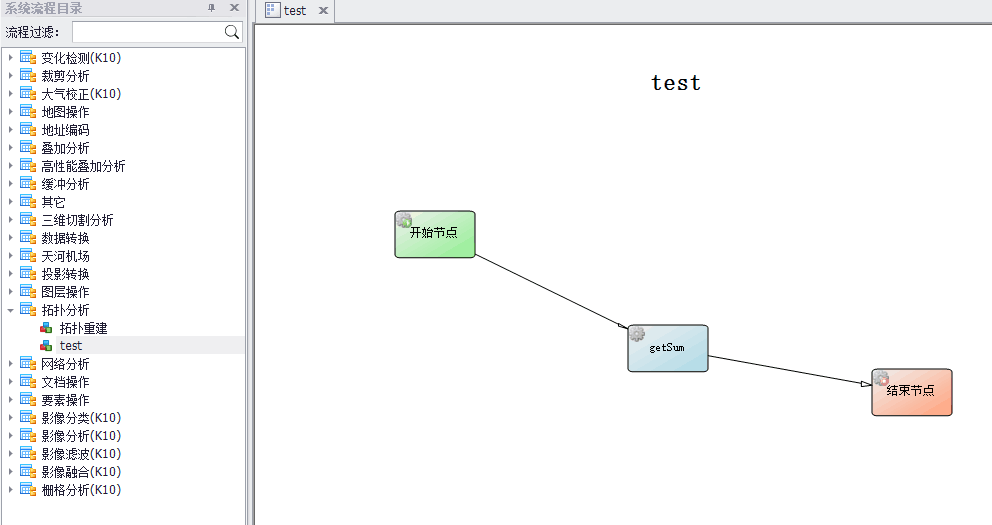Click the gear icon on 结束节点 node
Image resolution: width=992 pixels, height=525 pixels.
[881, 378]
